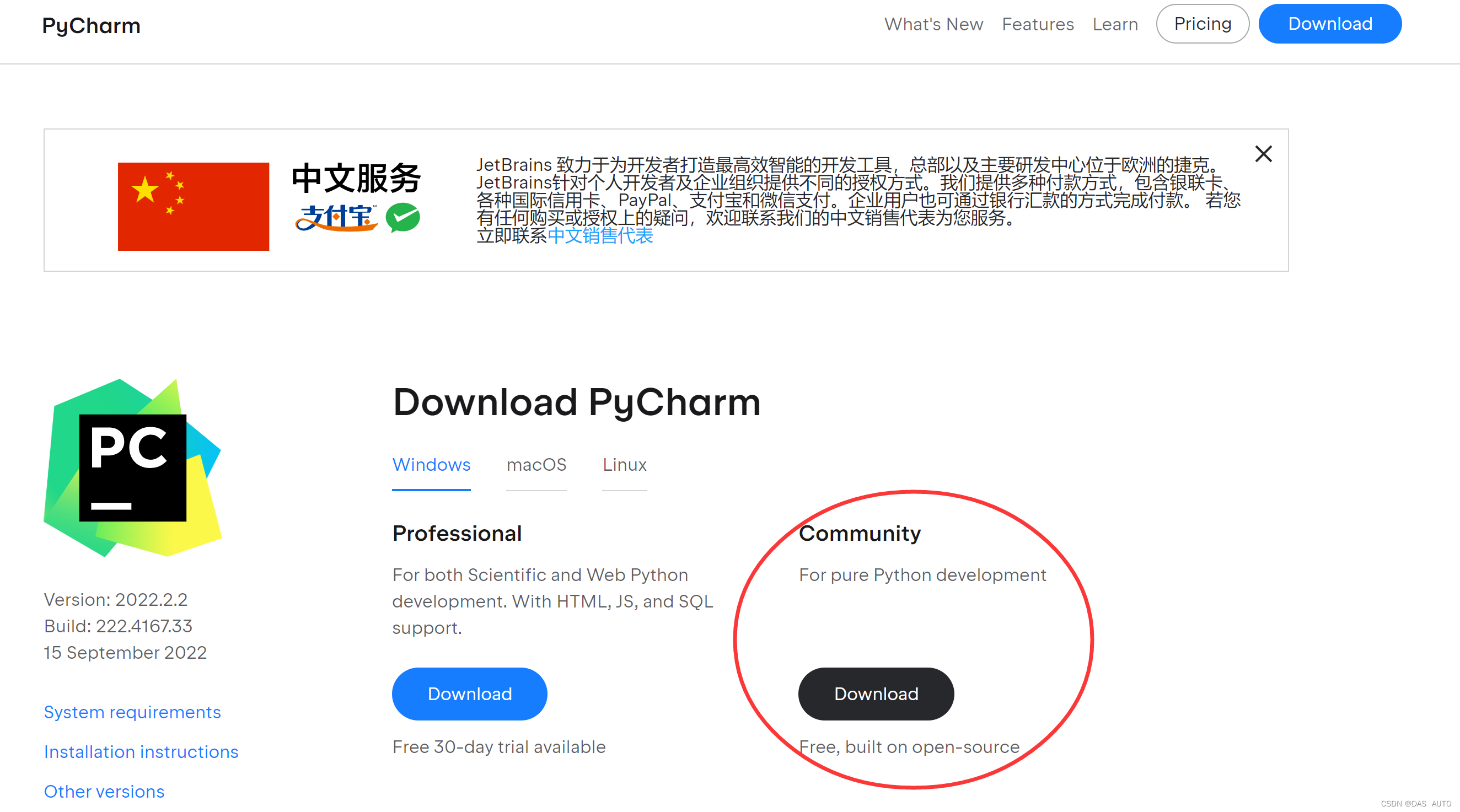Open the Other versions link
The image size is (1460, 812).
pyautogui.click(x=104, y=791)
